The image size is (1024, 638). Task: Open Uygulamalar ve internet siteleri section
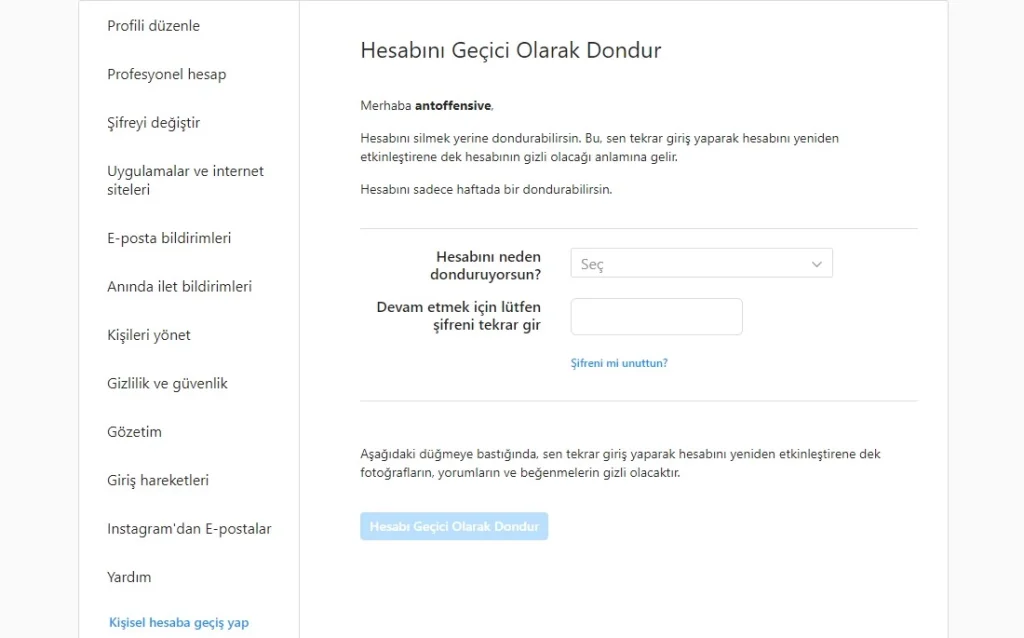185,180
